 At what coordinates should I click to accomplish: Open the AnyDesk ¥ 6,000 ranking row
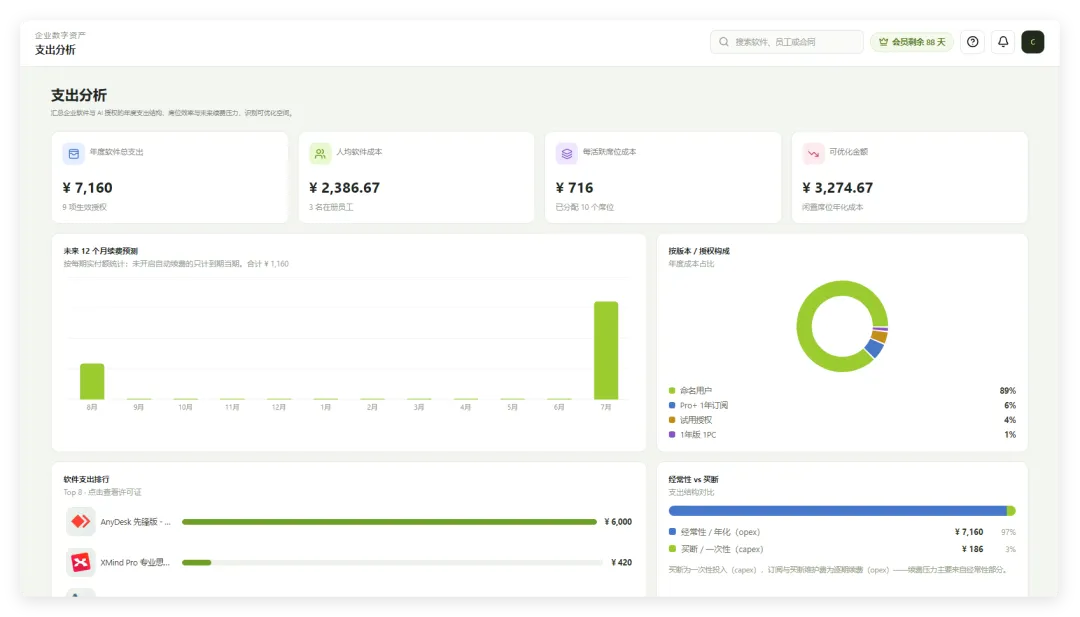(x=349, y=521)
